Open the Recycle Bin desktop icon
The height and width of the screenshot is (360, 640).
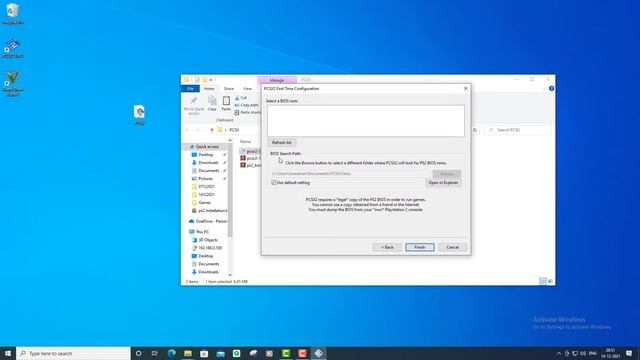click(13, 14)
